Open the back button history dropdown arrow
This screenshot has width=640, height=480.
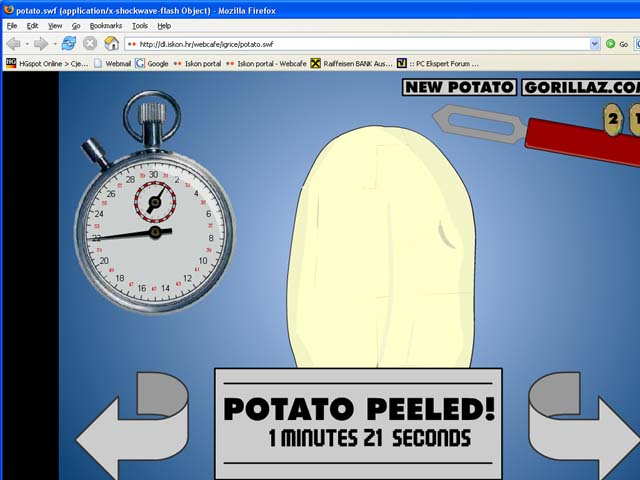pos(26,44)
